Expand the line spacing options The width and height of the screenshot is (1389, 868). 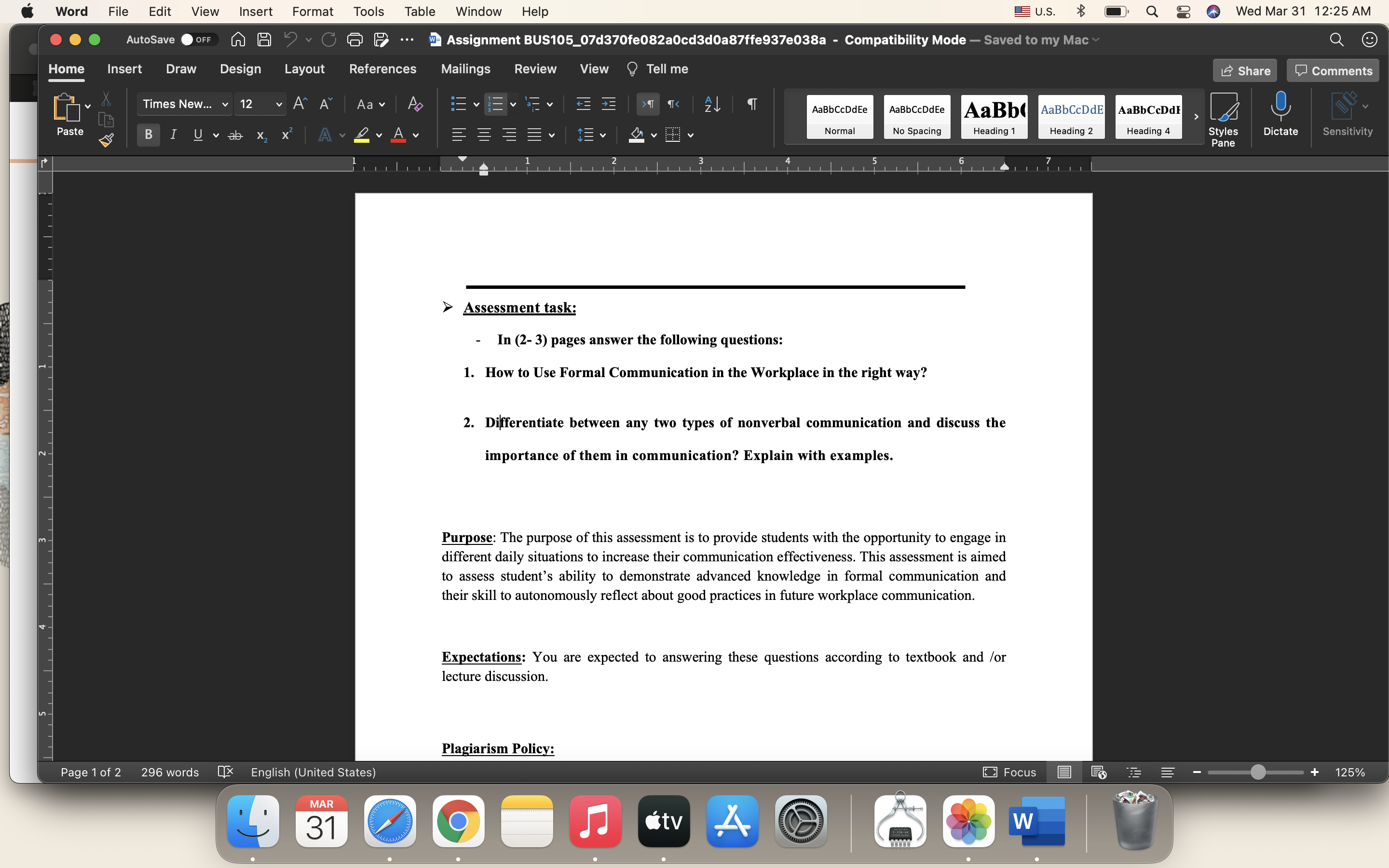(x=602, y=136)
